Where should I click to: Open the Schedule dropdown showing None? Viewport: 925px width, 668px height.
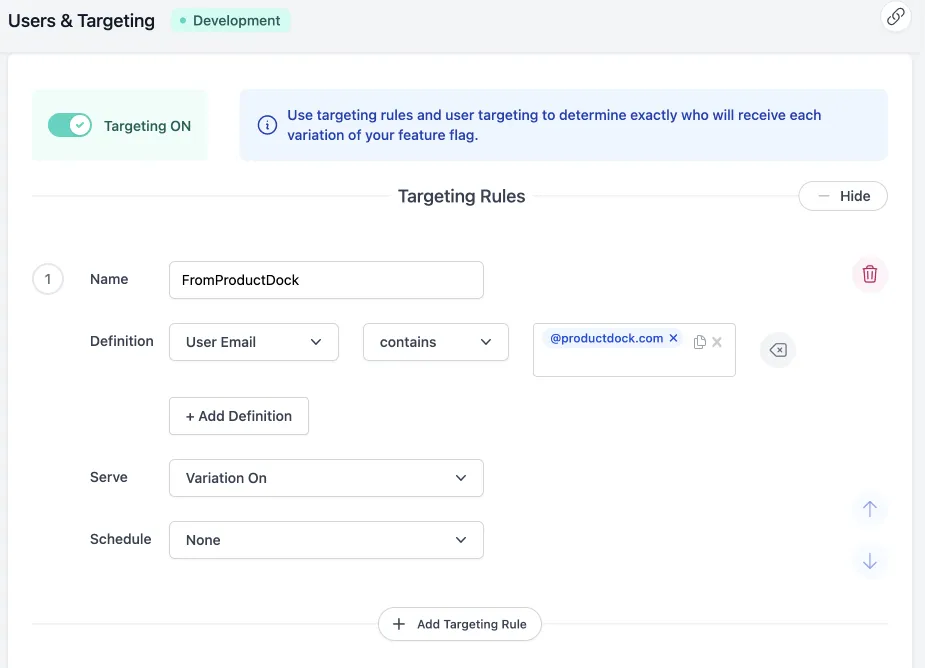click(x=326, y=540)
